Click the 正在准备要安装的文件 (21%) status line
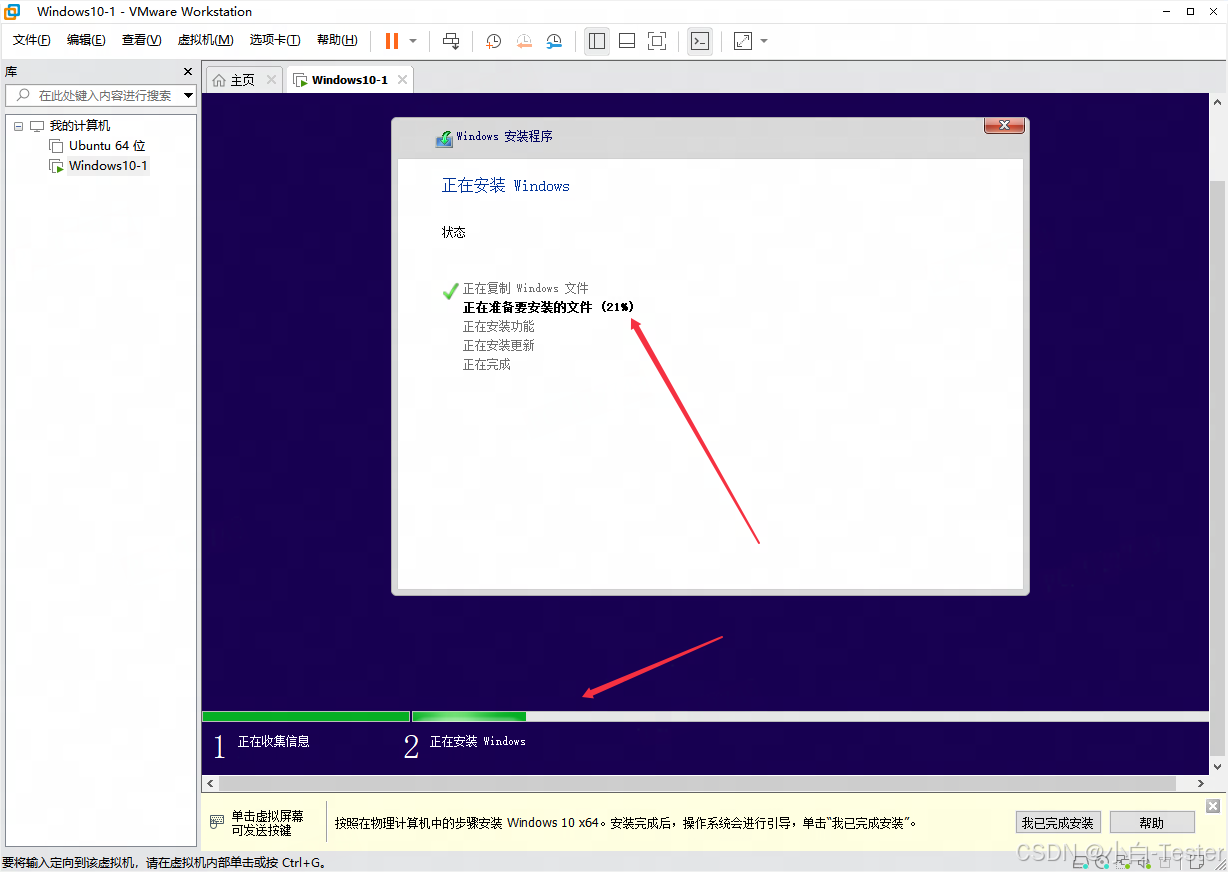The height and width of the screenshot is (872, 1228). 548,307
